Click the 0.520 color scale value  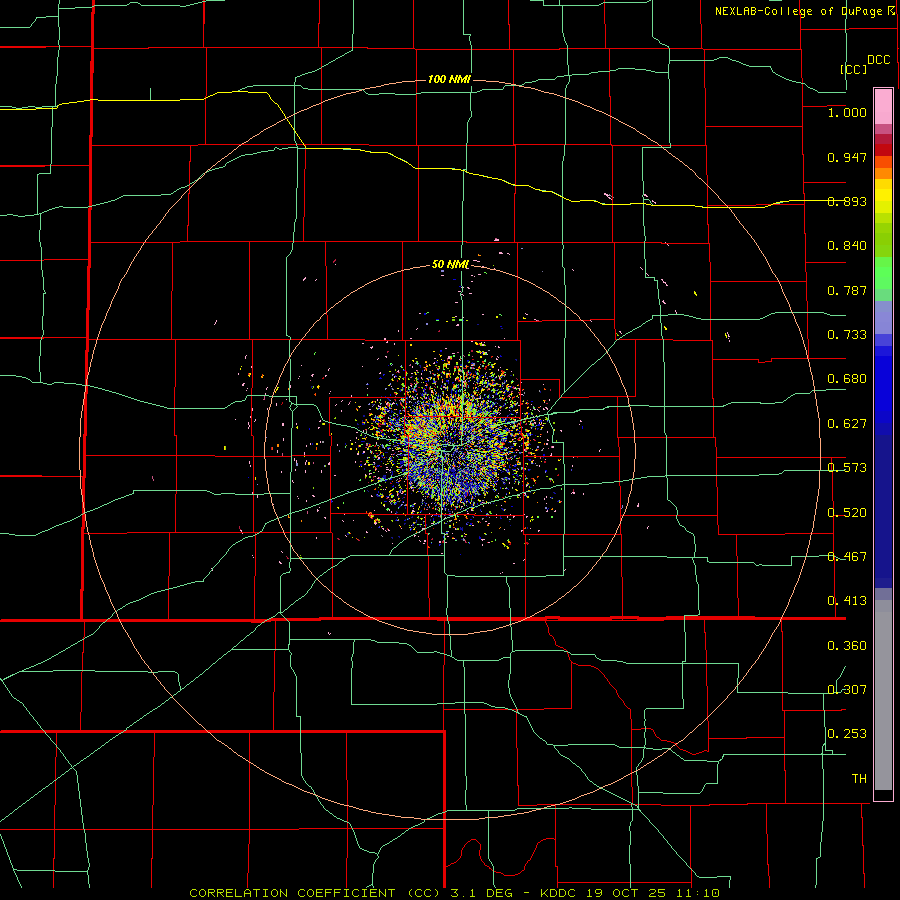[x=847, y=513]
